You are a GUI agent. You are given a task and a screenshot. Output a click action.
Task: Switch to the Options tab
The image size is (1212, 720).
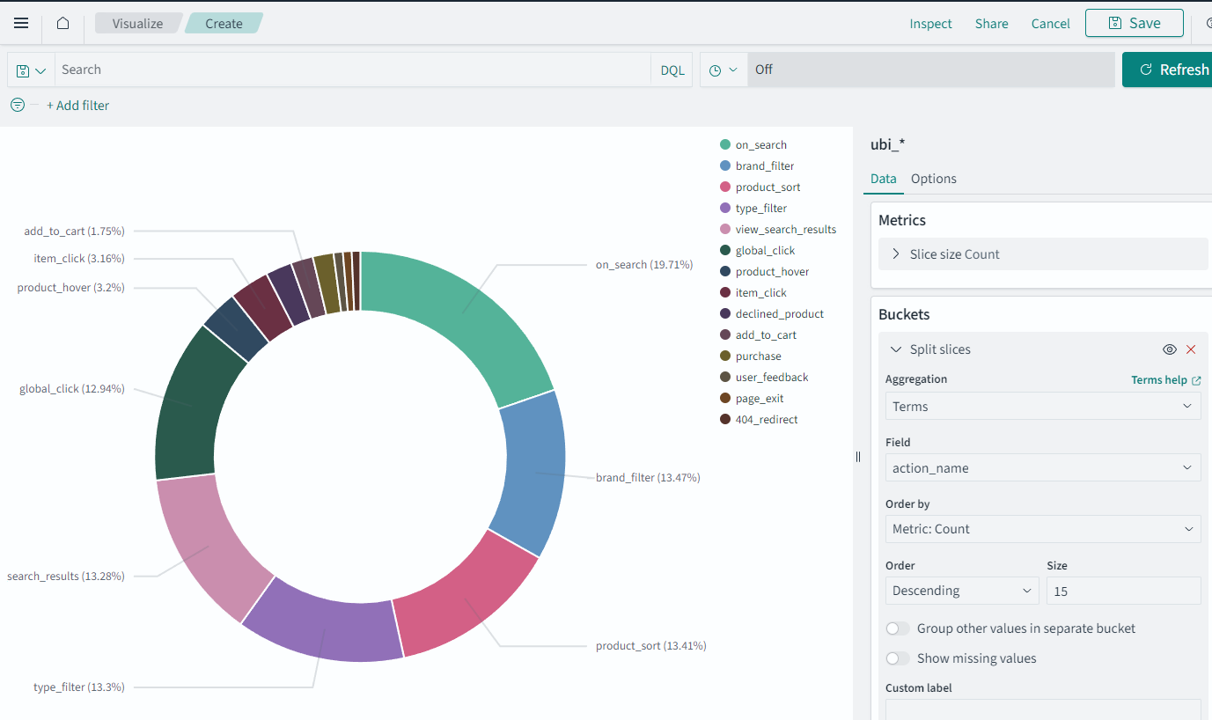coord(933,178)
